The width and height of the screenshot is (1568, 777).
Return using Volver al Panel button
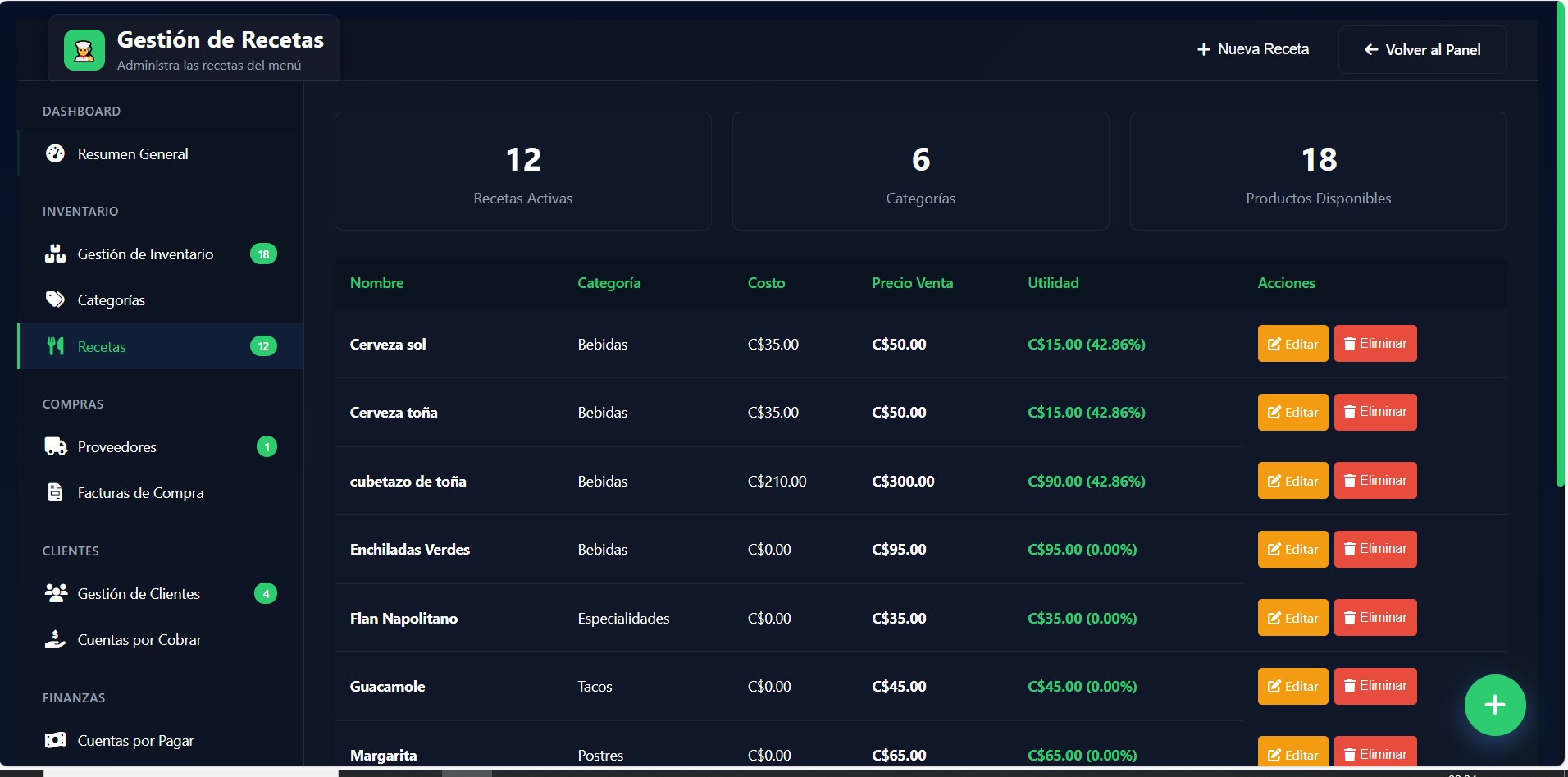pyautogui.click(x=1422, y=50)
